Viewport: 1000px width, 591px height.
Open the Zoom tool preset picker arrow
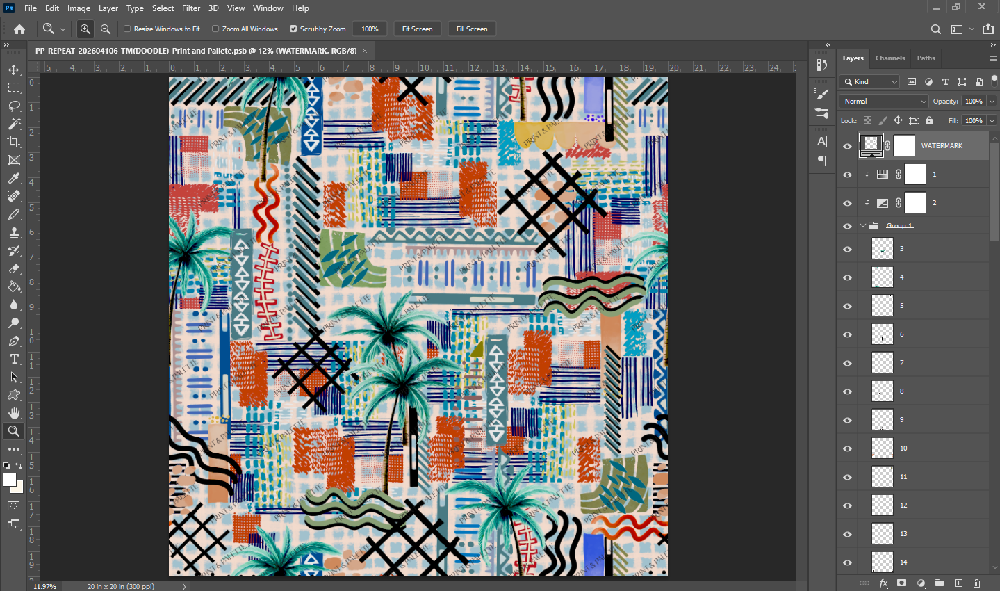coord(62,29)
